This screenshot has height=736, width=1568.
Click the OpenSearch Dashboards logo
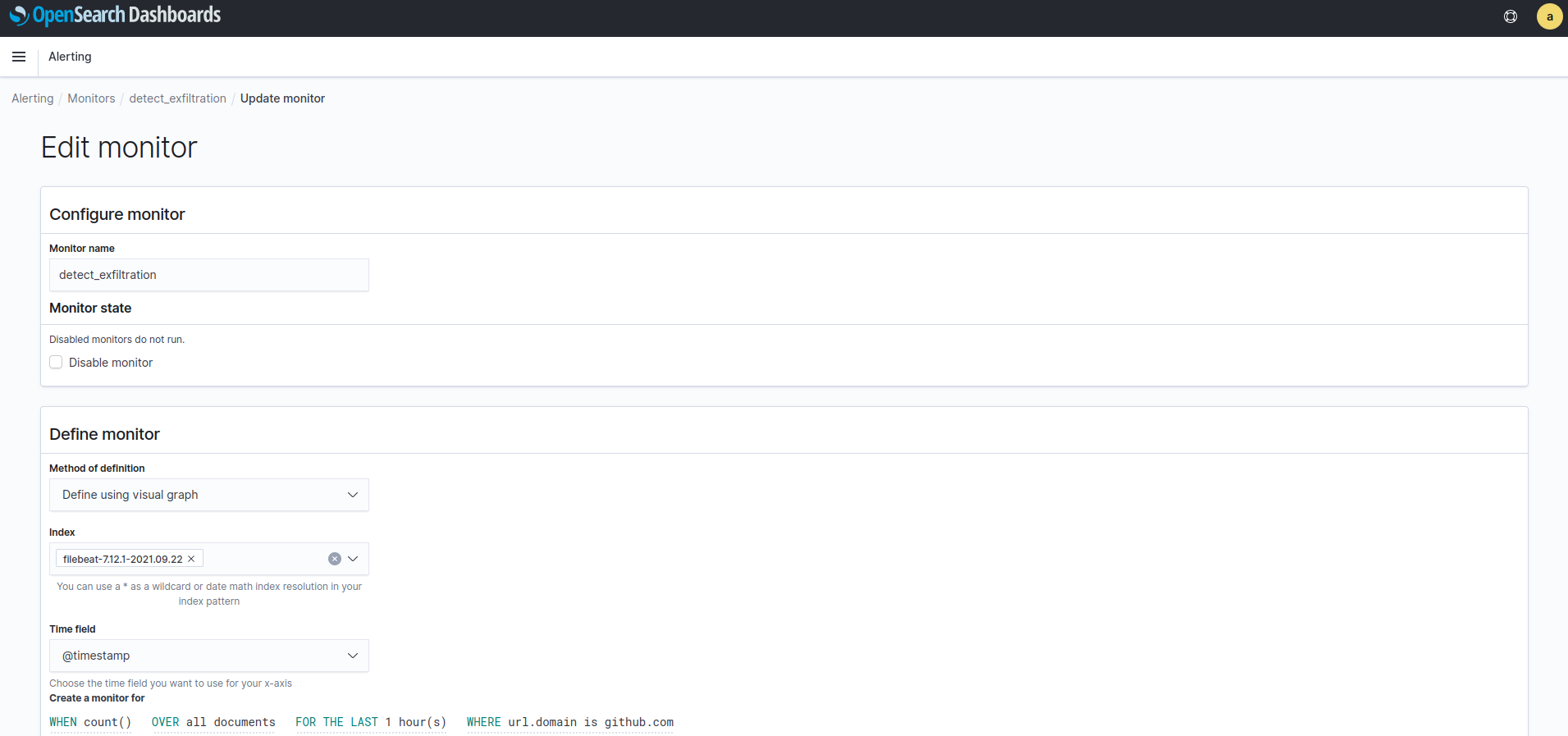(115, 16)
